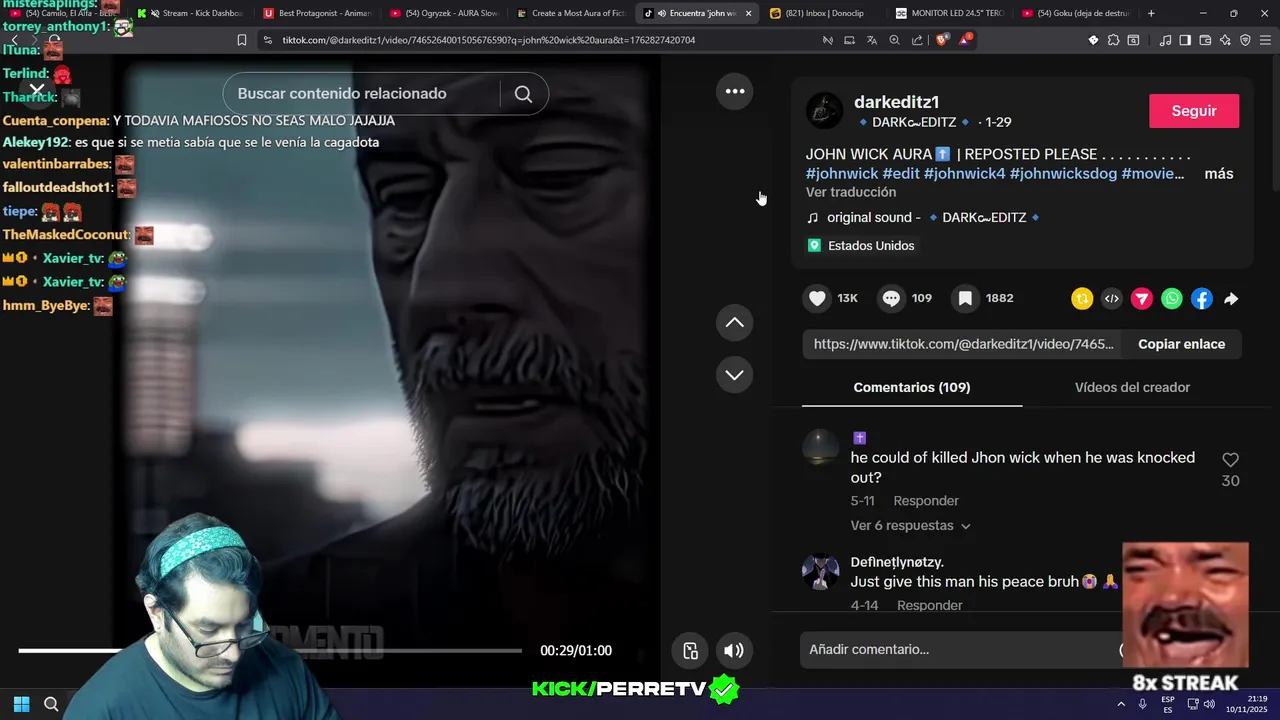Screen dimensions: 1280x720
Task: Save the video with the bookmark icon
Action: coord(965,298)
